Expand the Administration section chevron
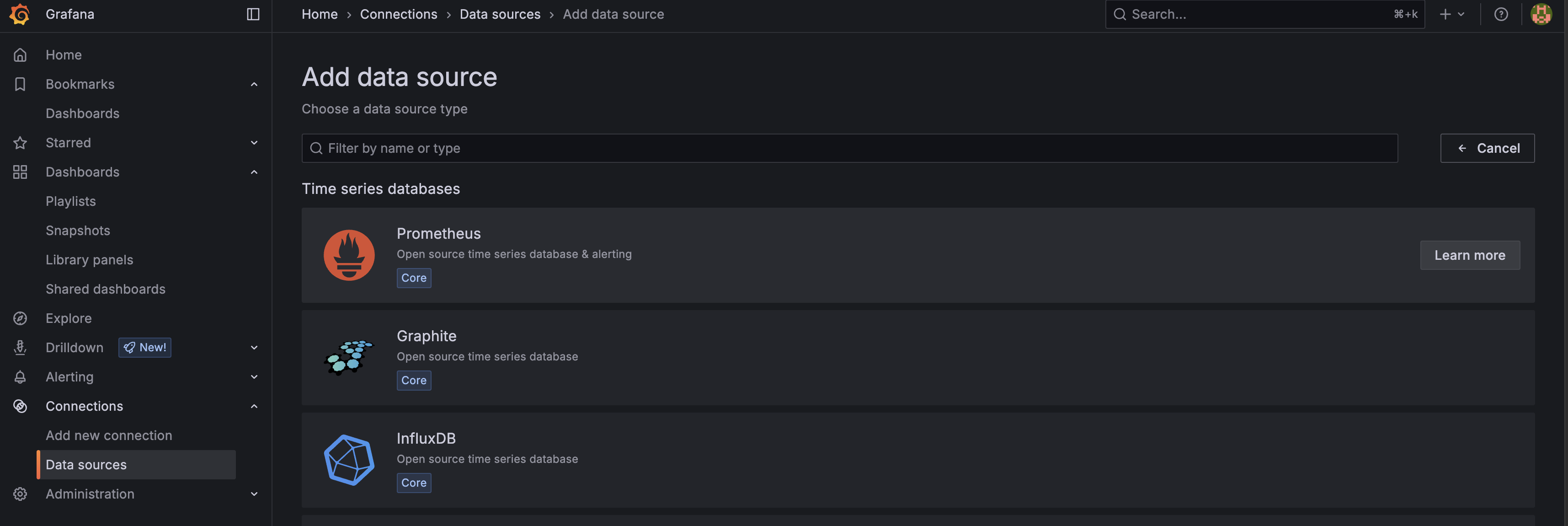Image resolution: width=1568 pixels, height=526 pixels. pos(254,494)
